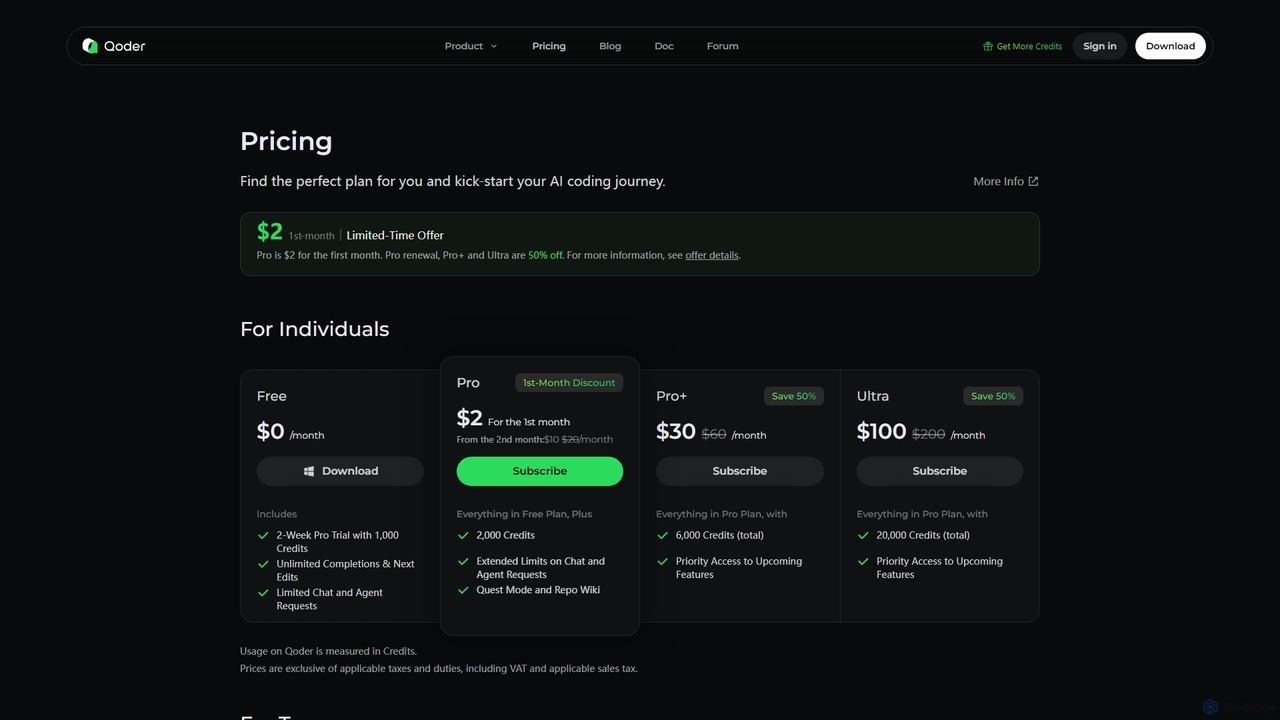Visit the Forum nav link

pos(723,46)
